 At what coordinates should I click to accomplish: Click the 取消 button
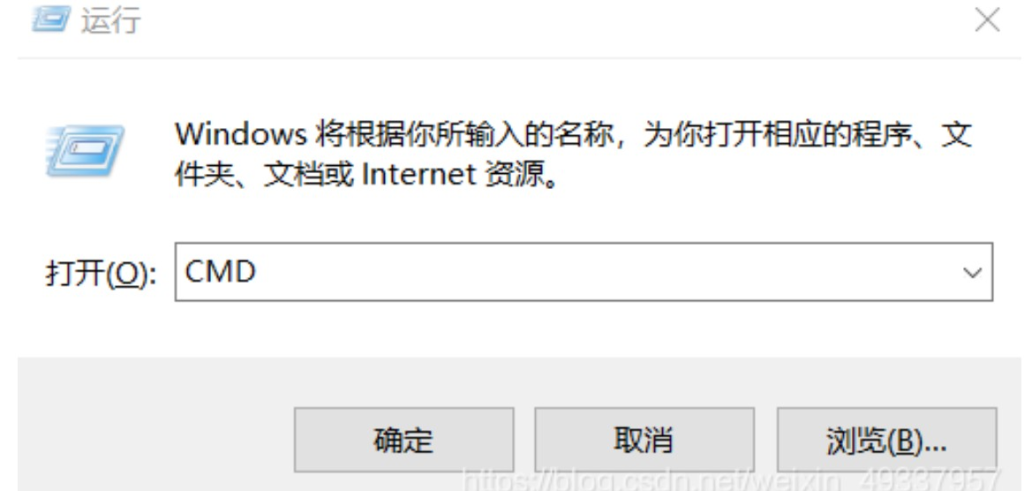click(644, 439)
